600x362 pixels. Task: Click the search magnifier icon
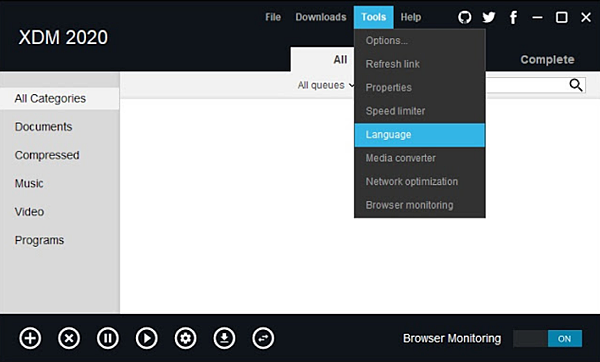[x=576, y=85]
